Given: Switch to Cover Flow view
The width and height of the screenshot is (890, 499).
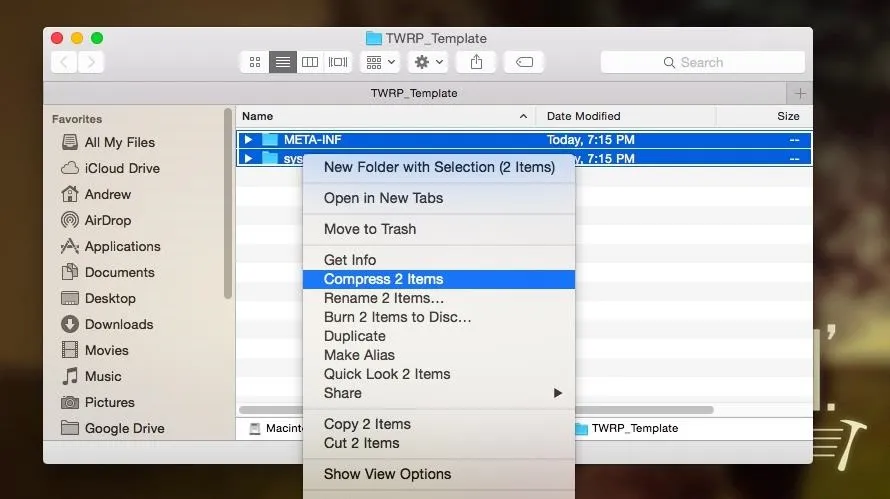Looking at the screenshot, I should coord(338,62).
